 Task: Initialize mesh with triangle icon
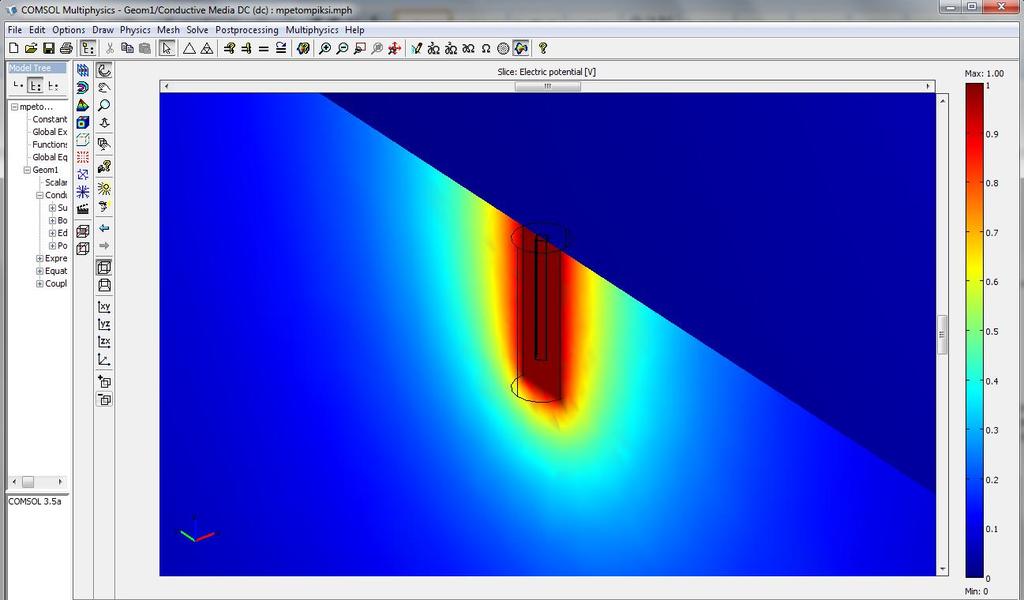point(189,48)
